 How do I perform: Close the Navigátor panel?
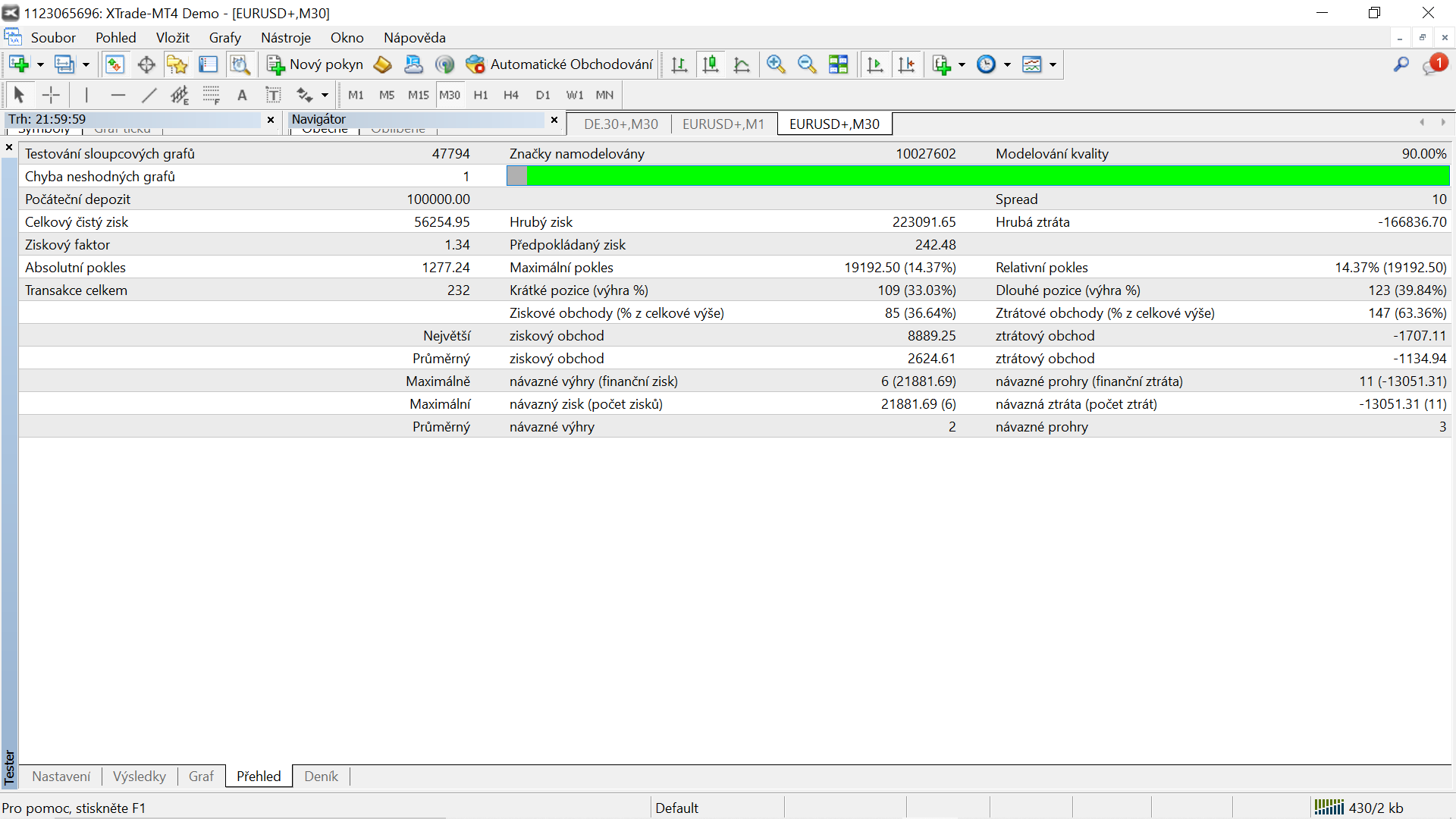[554, 120]
